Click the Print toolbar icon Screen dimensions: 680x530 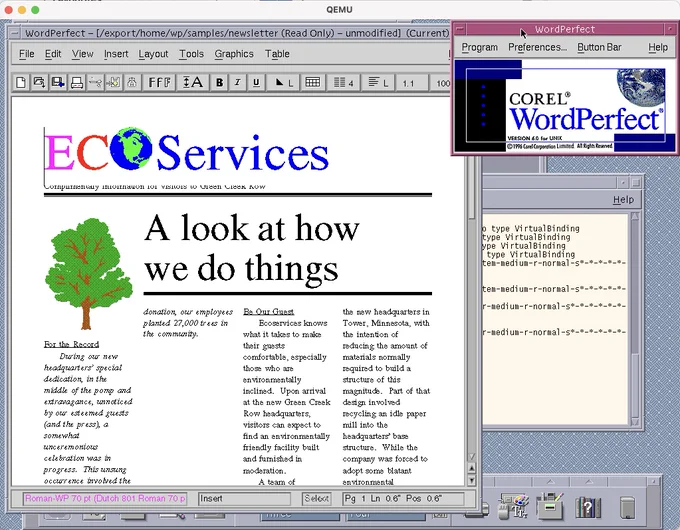click(77, 82)
